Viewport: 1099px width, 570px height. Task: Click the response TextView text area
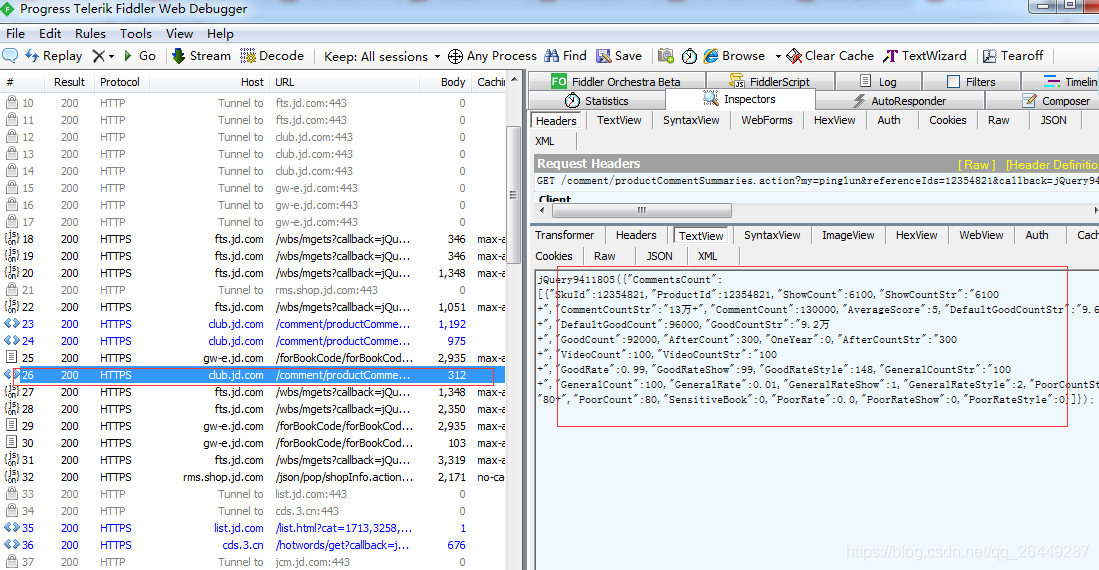[x=817, y=419]
